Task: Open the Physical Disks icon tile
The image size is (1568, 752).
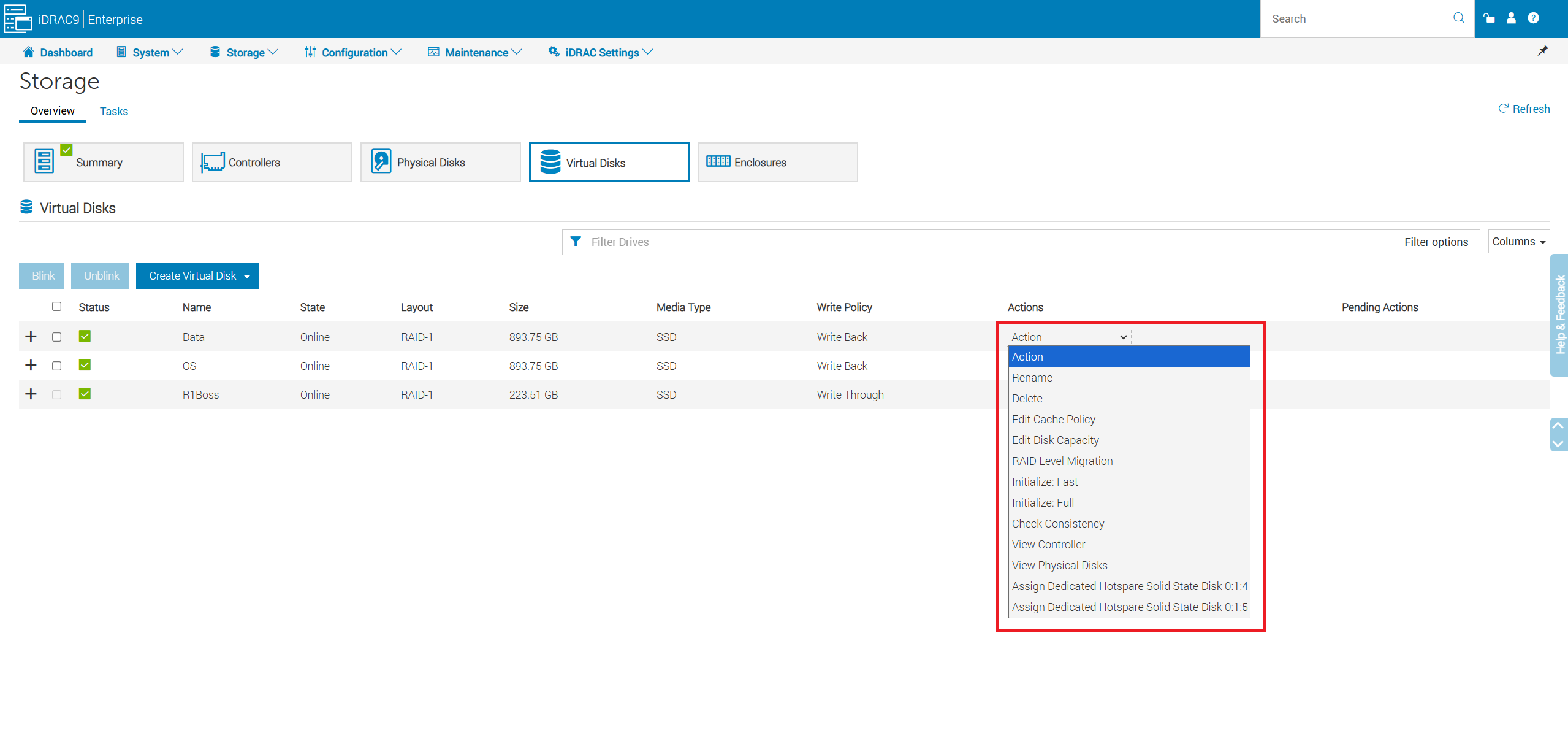Action: pyautogui.click(x=381, y=161)
